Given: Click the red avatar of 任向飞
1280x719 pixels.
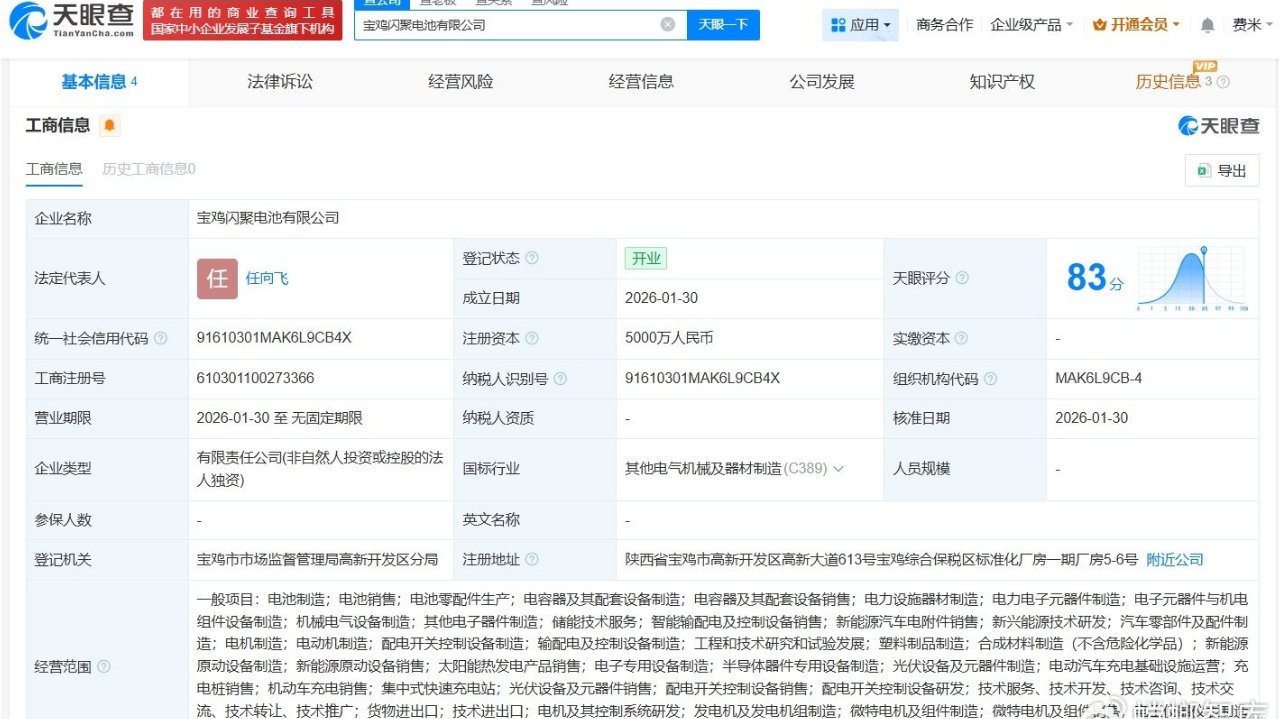Looking at the screenshot, I should coord(217,279).
